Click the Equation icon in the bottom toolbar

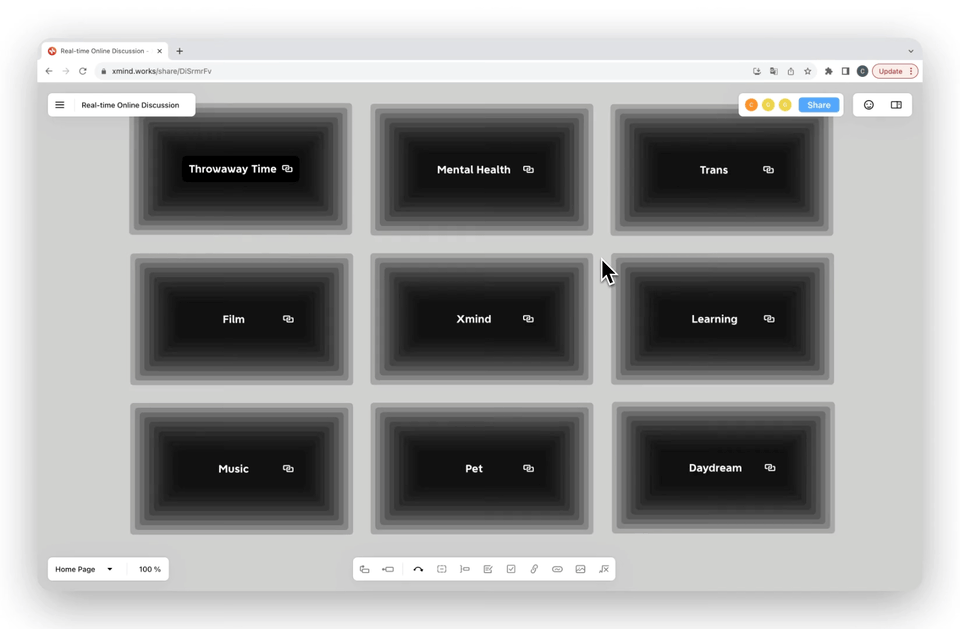[x=604, y=569]
